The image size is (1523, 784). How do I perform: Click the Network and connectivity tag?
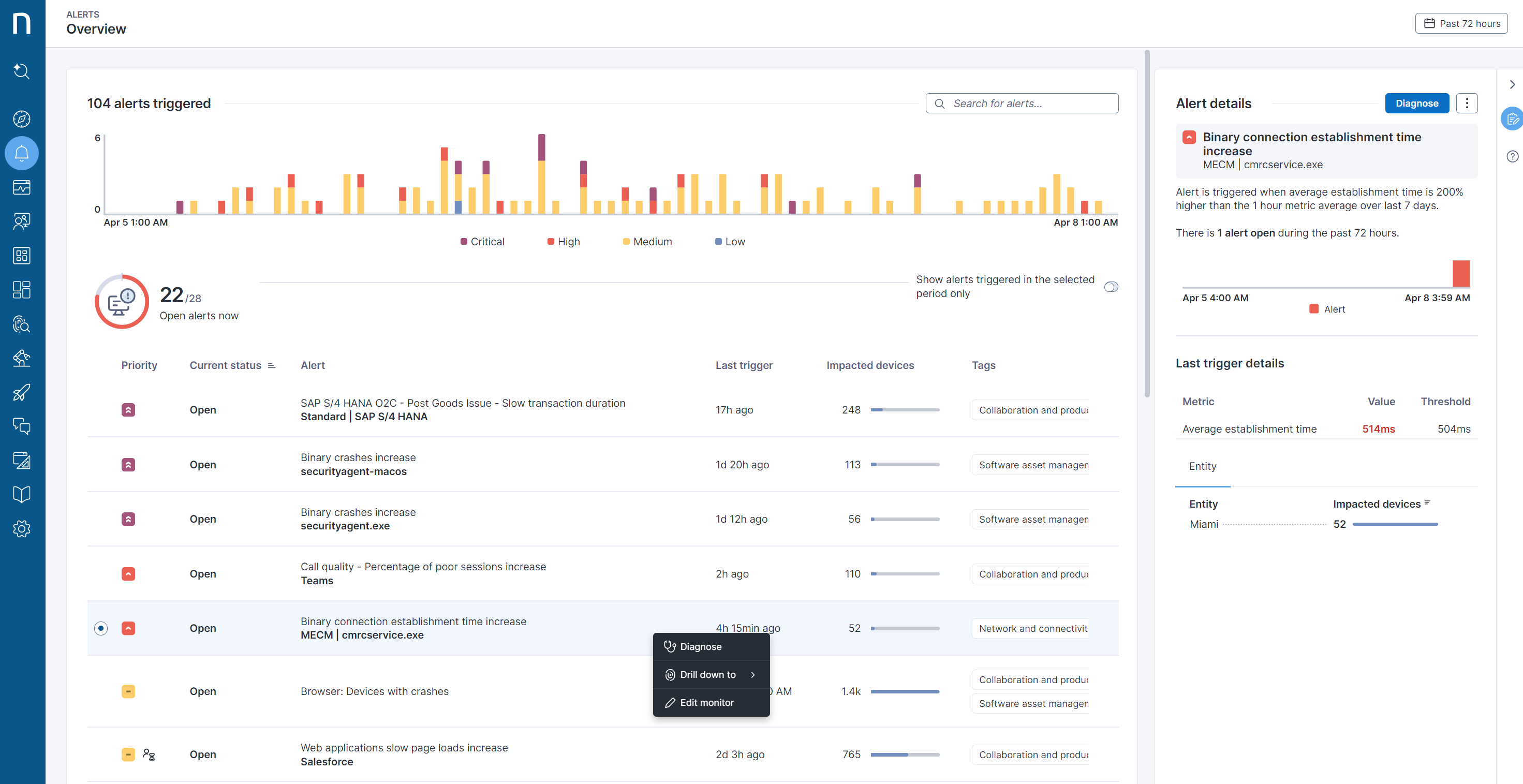pos(1032,629)
